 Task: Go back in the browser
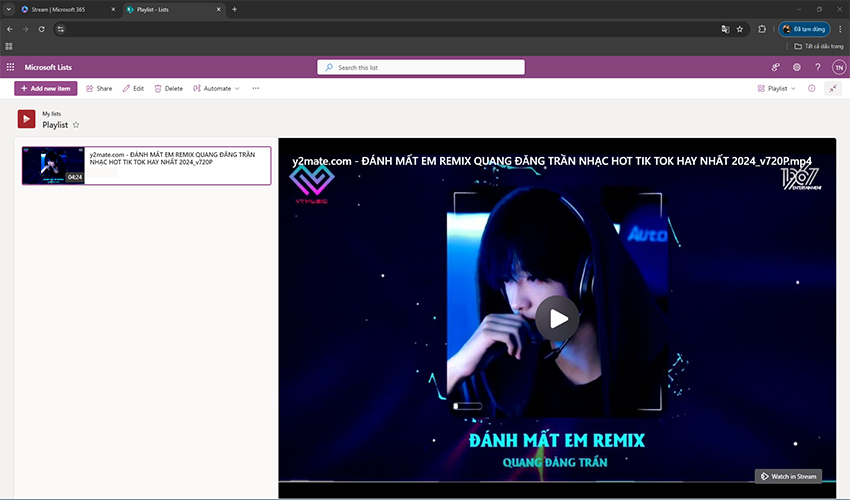(x=10, y=29)
